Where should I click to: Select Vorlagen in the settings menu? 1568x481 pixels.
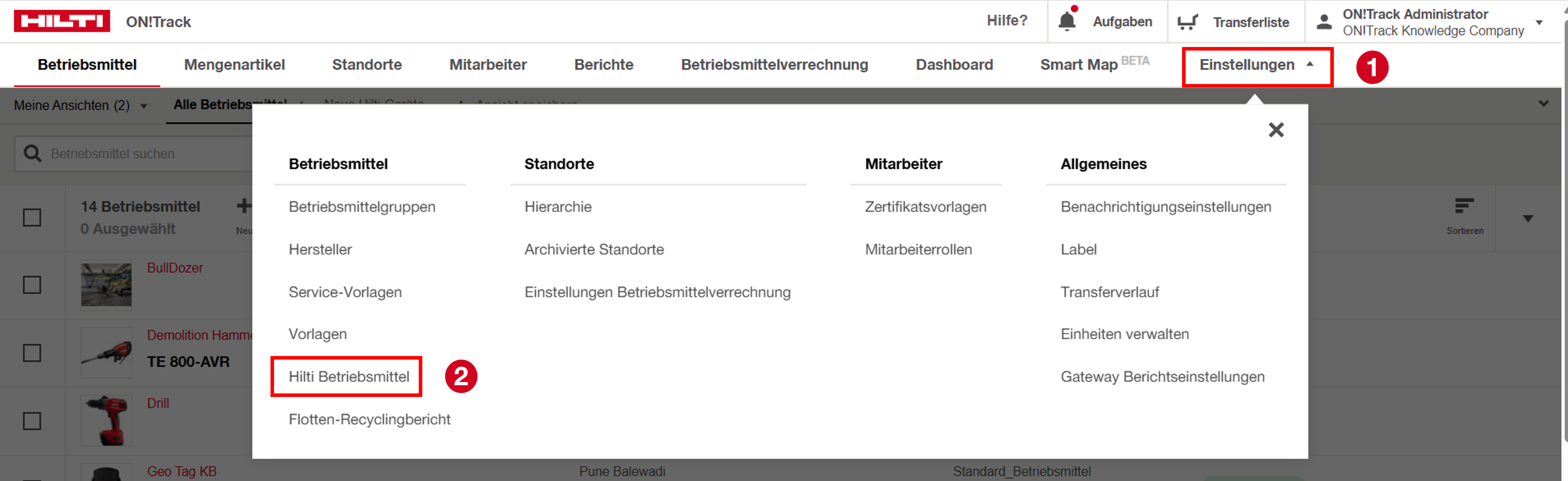[x=318, y=334]
